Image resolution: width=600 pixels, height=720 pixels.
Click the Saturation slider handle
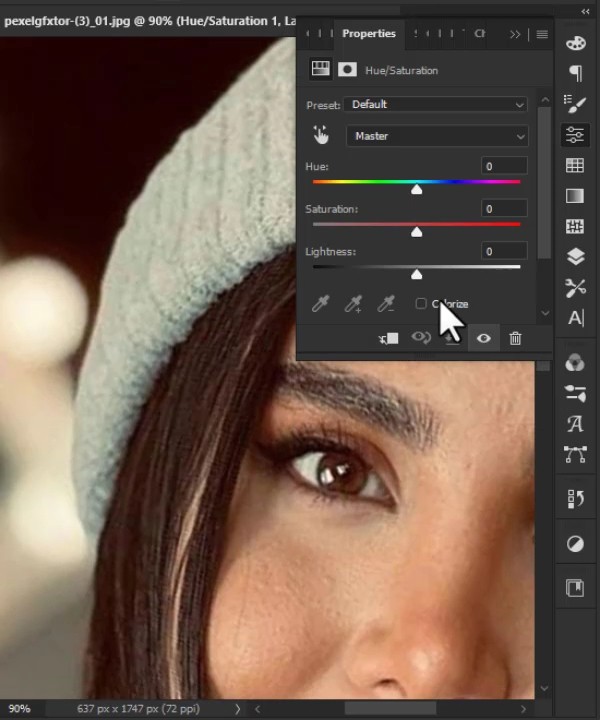tap(416, 231)
